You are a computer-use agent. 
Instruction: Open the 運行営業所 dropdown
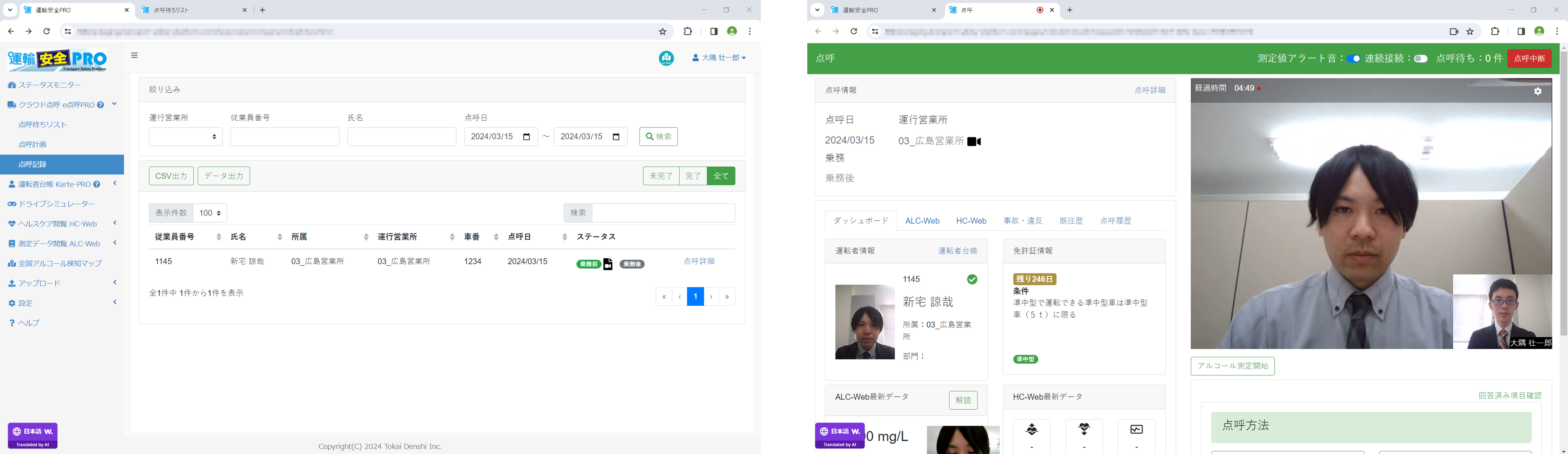[x=185, y=137]
